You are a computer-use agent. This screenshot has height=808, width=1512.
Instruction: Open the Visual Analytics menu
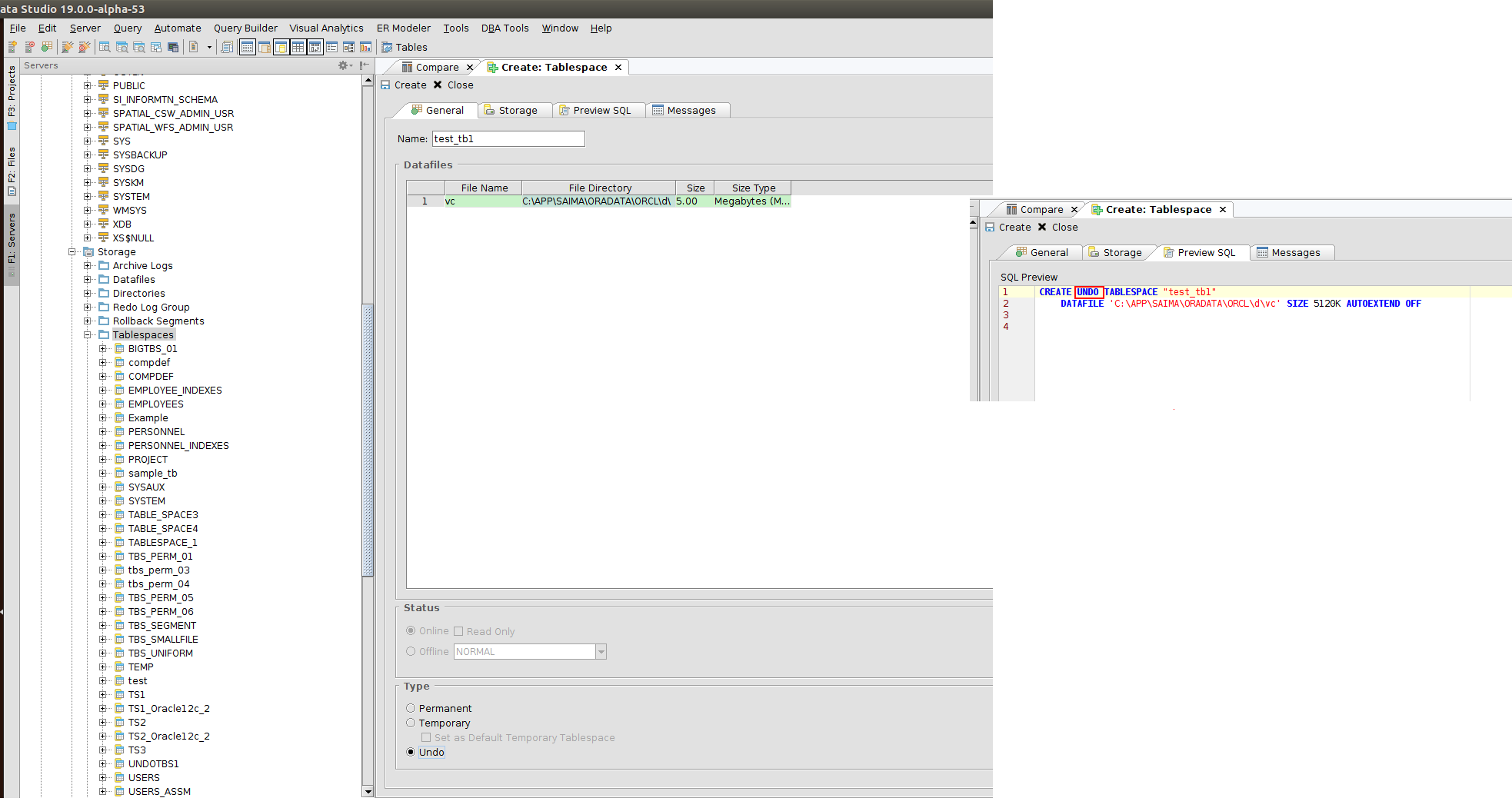click(327, 28)
